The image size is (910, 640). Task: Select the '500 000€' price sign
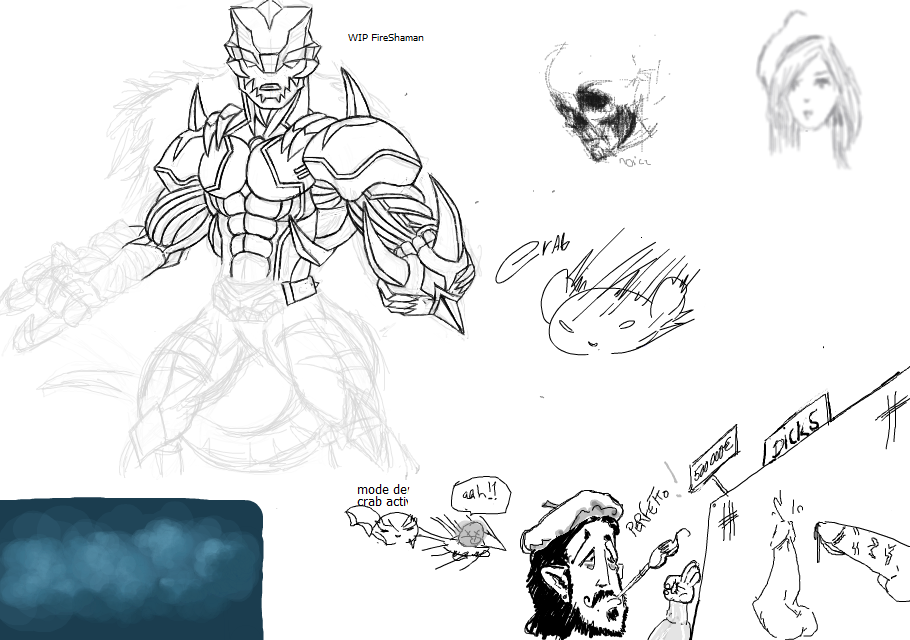(x=715, y=458)
